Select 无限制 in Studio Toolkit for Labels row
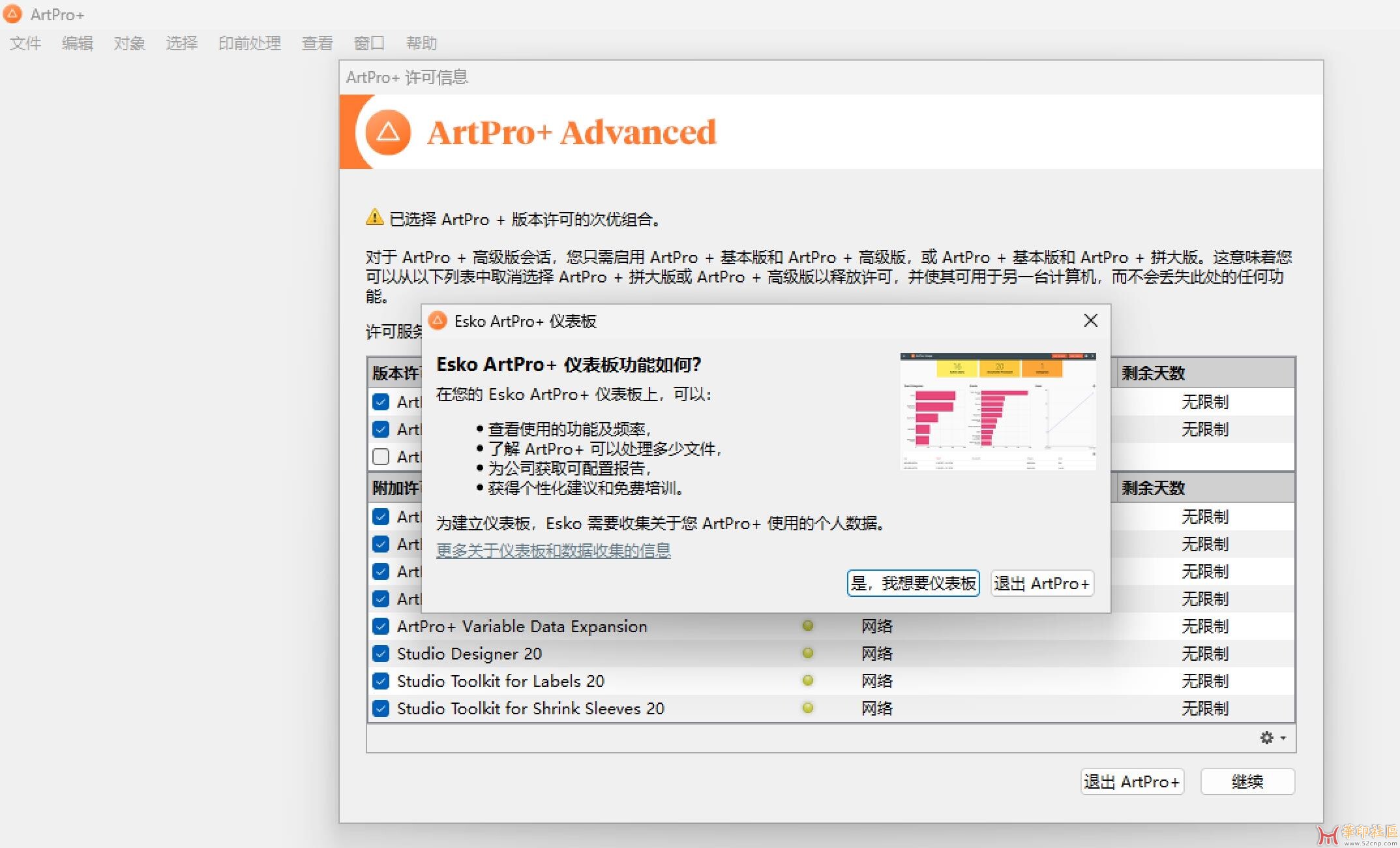The image size is (1400, 848). 1205,681
